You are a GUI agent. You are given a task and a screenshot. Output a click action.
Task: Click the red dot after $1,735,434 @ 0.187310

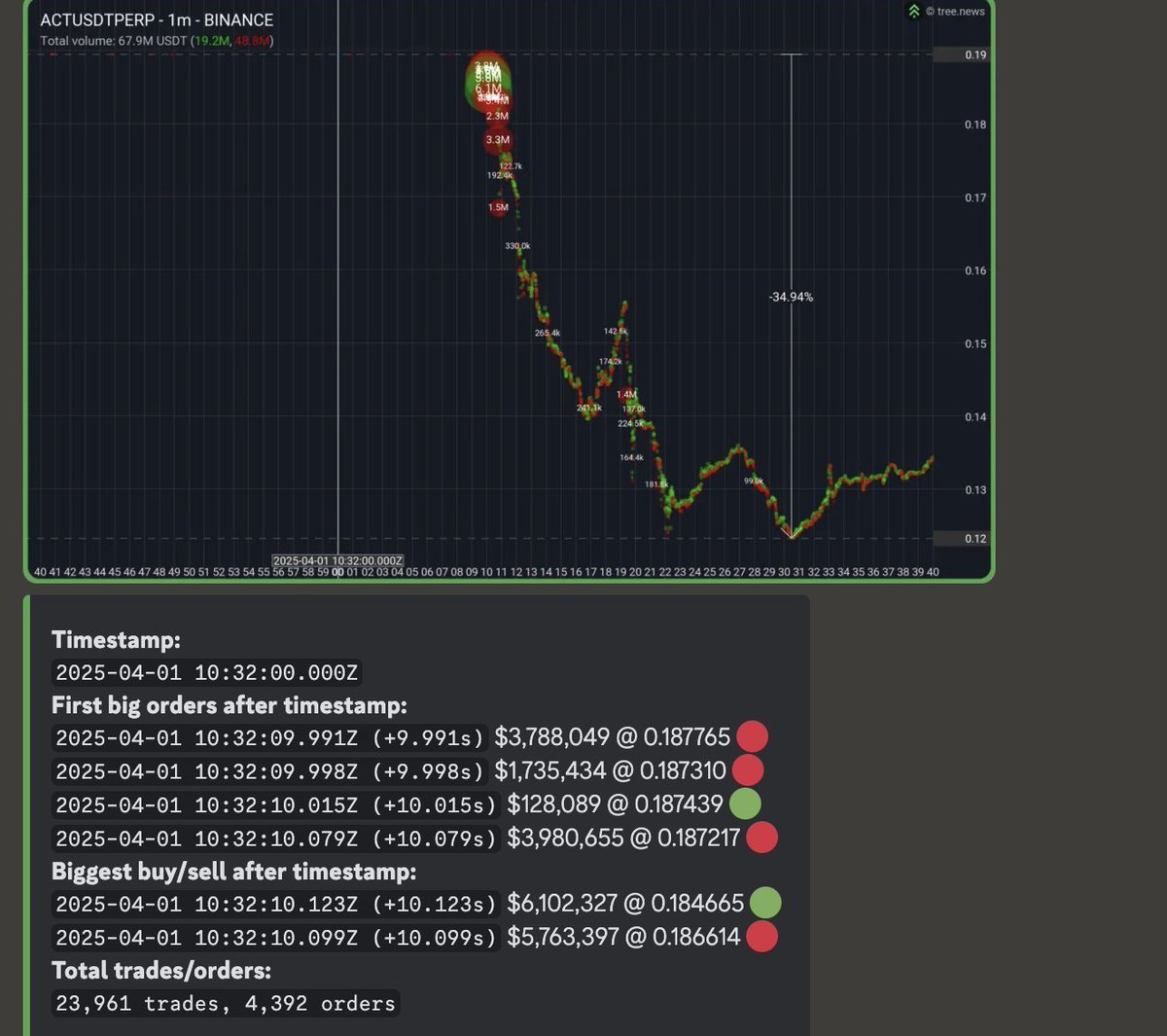(748, 770)
